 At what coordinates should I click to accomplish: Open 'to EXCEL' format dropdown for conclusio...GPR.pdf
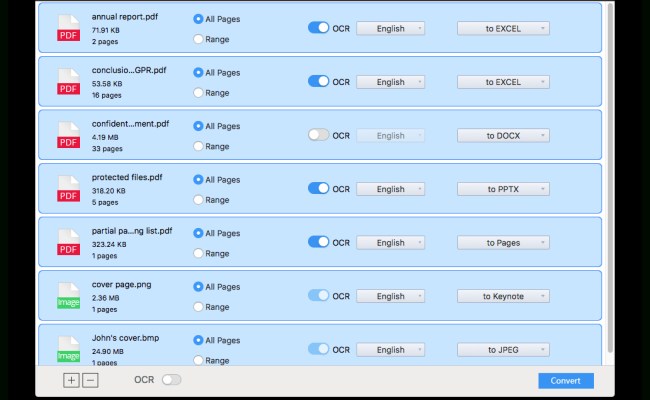click(503, 82)
